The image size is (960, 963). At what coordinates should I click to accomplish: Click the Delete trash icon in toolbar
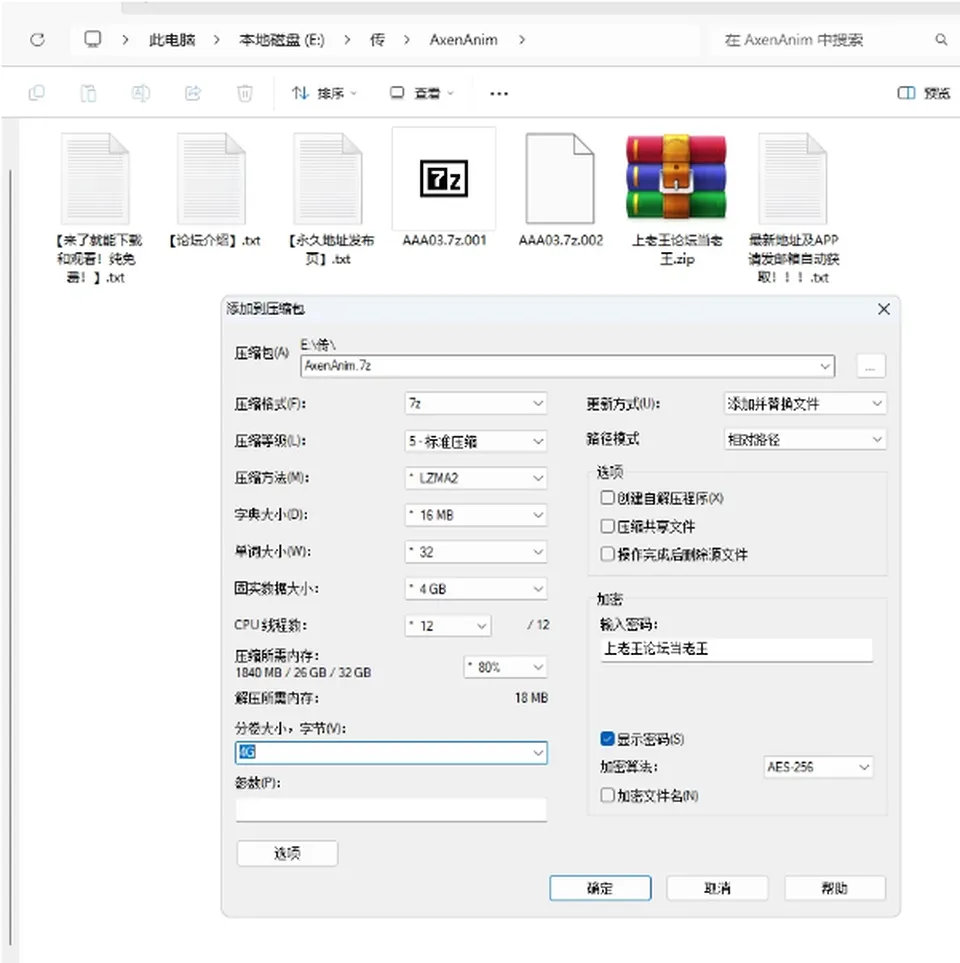[x=244, y=93]
